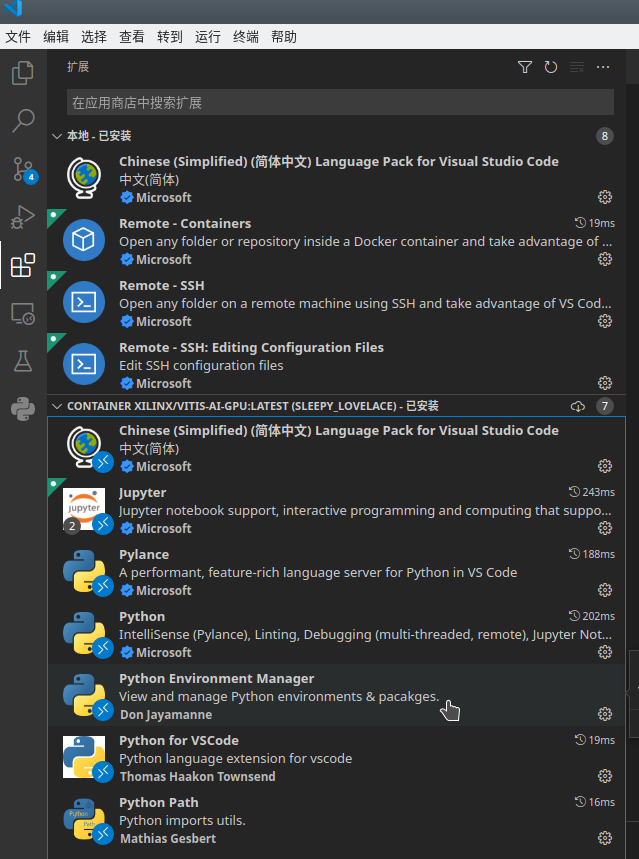Select the Python Path extension title
Image resolution: width=639 pixels, height=859 pixels.
[158, 802]
